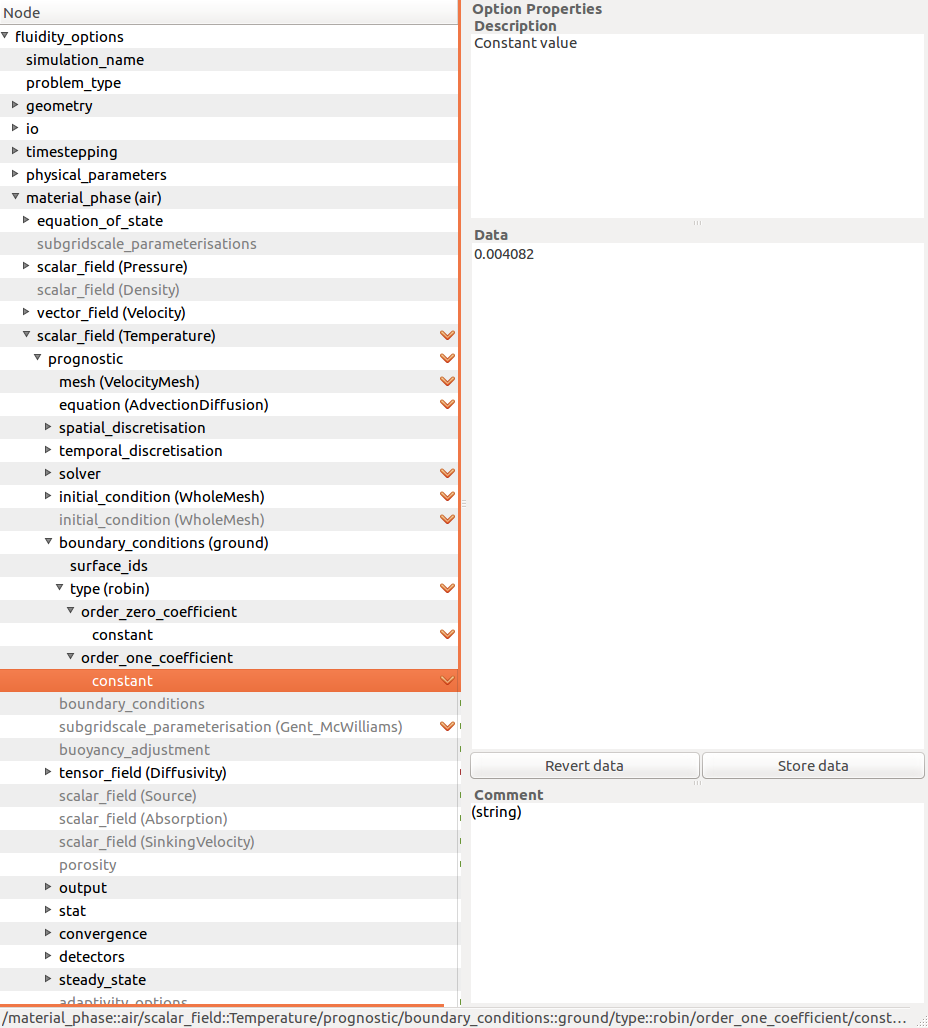The width and height of the screenshot is (928, 1028).
Task: Expand the geometry node
Action: (x=15, y=105)
